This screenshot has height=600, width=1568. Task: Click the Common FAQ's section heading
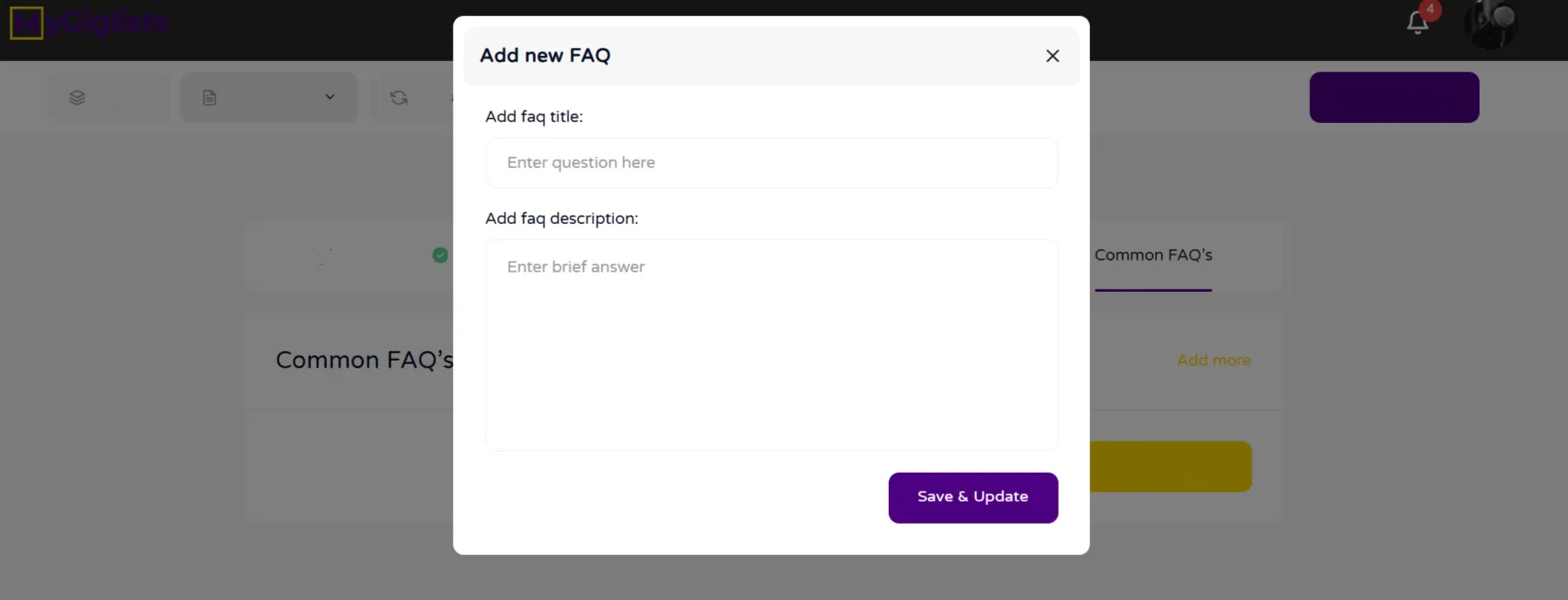364,361
